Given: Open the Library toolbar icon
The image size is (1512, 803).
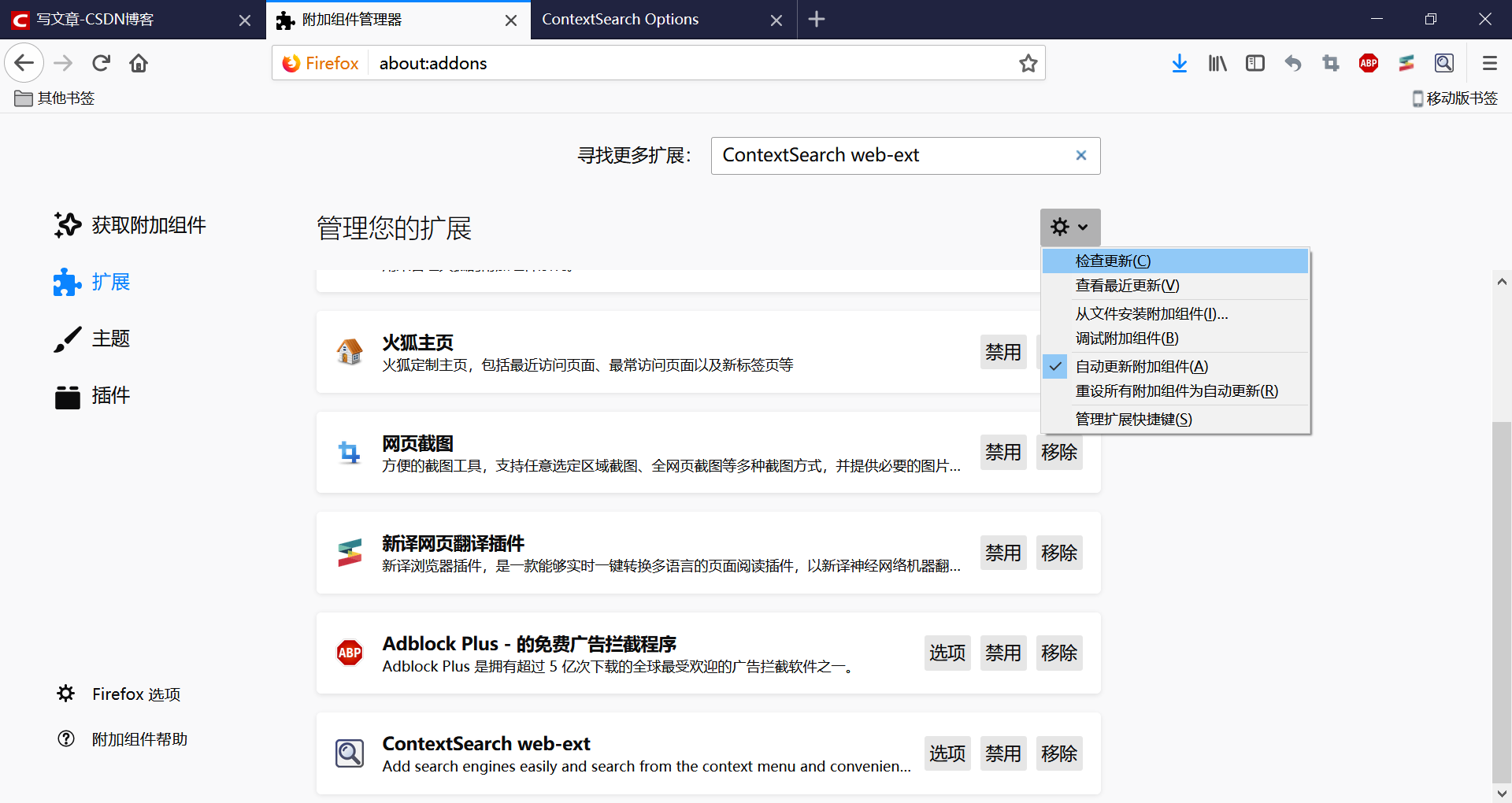Looking at the screenshot, I should pos(1217,63).
